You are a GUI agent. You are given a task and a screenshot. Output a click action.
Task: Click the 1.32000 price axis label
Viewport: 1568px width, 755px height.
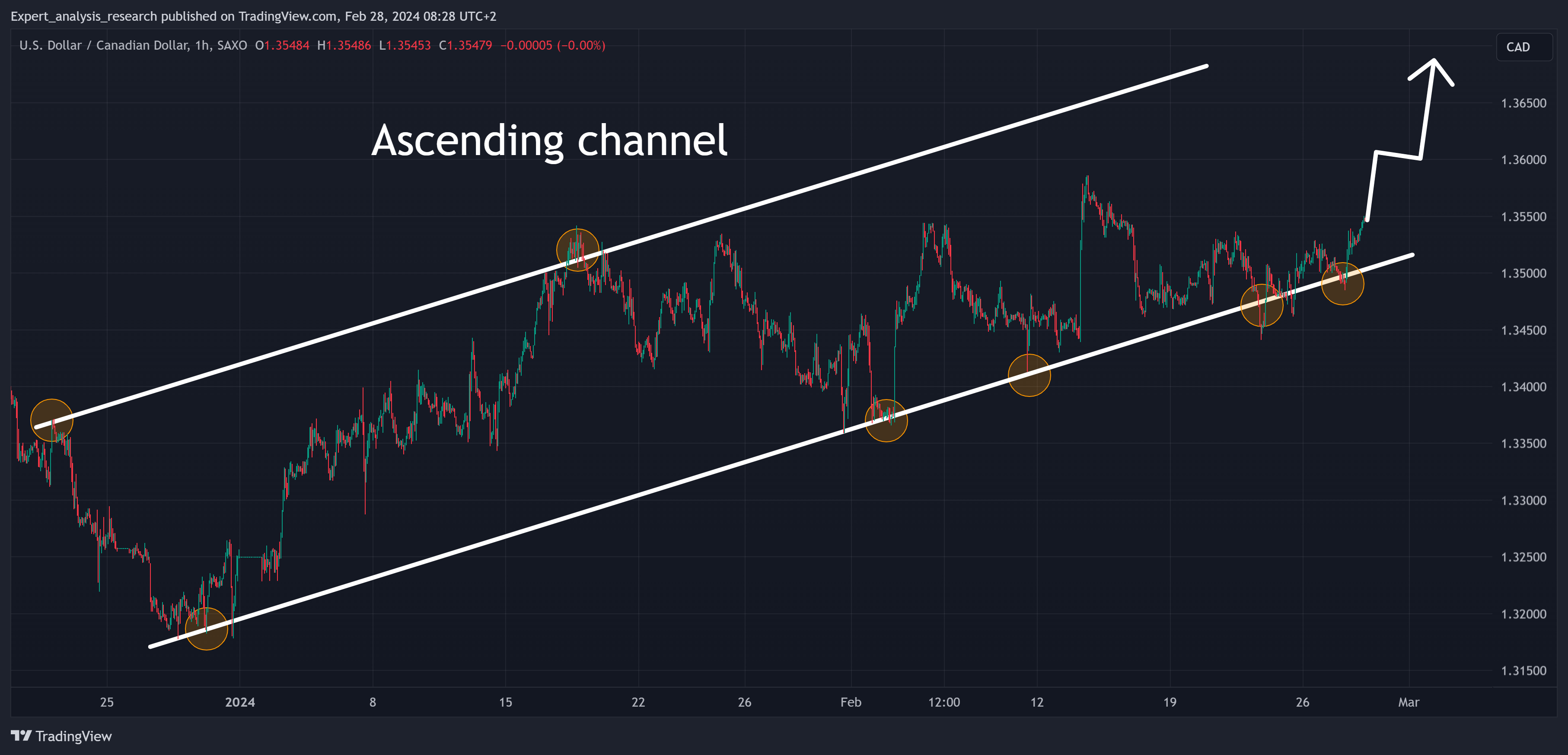coord(1523,614)
